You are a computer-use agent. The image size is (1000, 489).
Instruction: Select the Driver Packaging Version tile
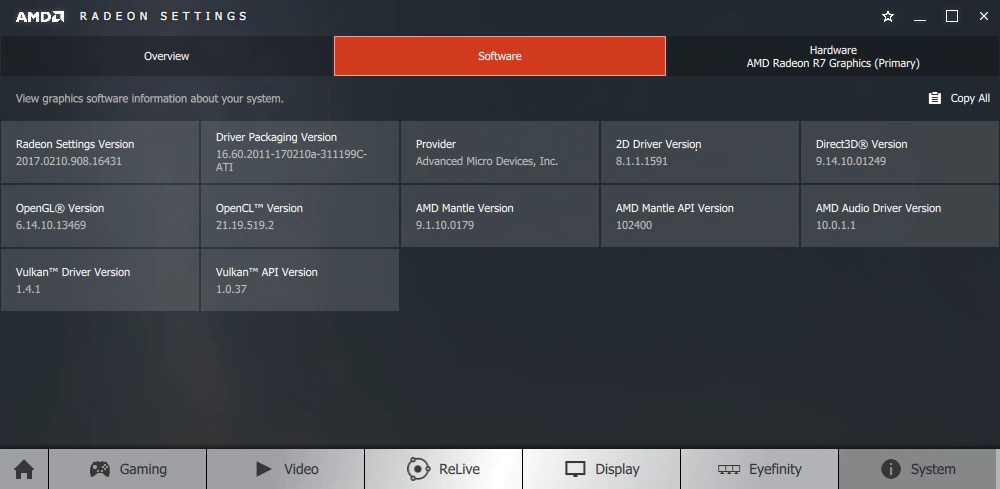tap(300, 152)
